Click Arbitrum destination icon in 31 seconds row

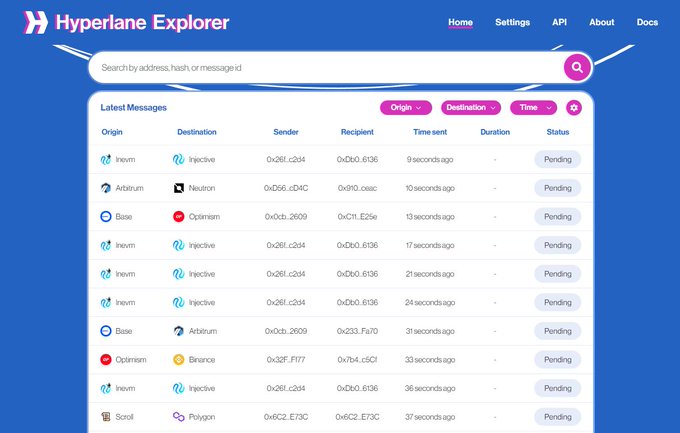179,331
